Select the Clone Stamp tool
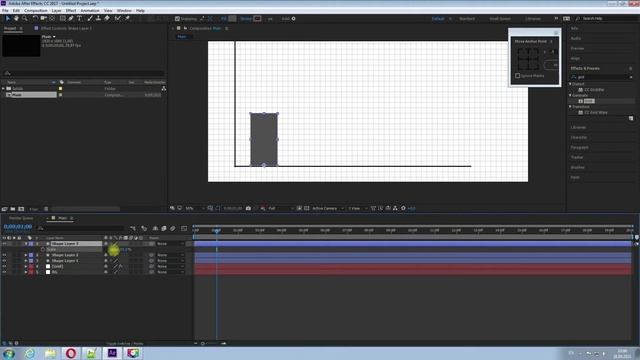The height and width of the screenshot is (360, 640). (x=98, y=18)
